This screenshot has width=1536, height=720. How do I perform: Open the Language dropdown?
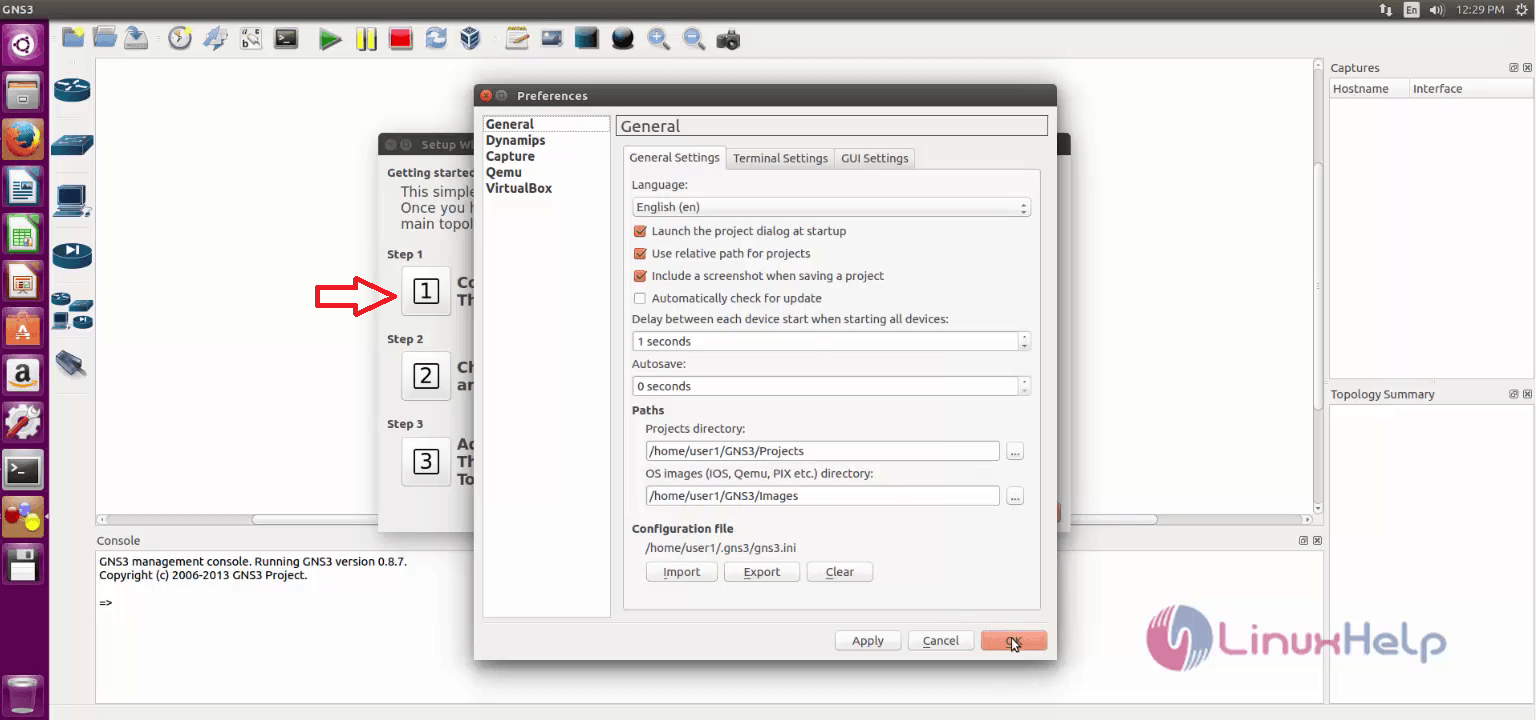(831, 207)
